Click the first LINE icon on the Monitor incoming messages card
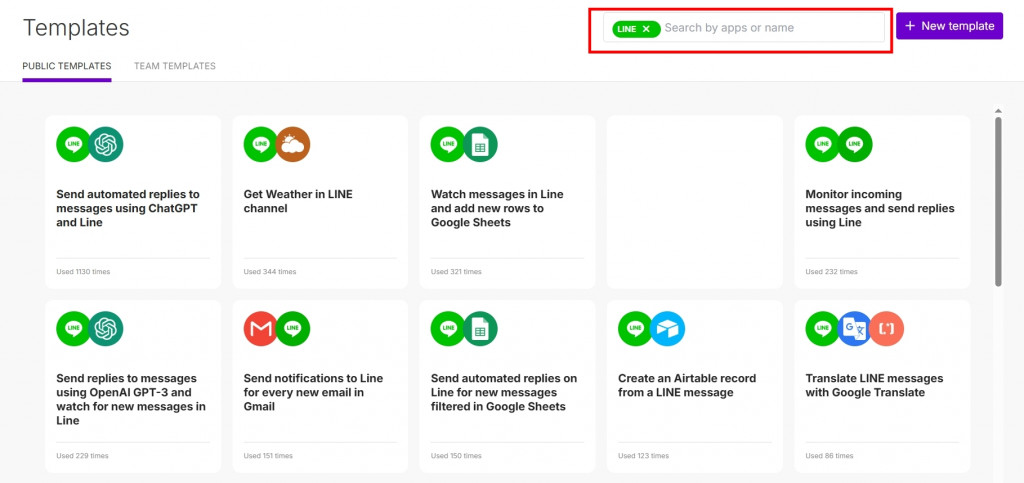Screen dimensions: 1024x483 [x=823, y=144]
